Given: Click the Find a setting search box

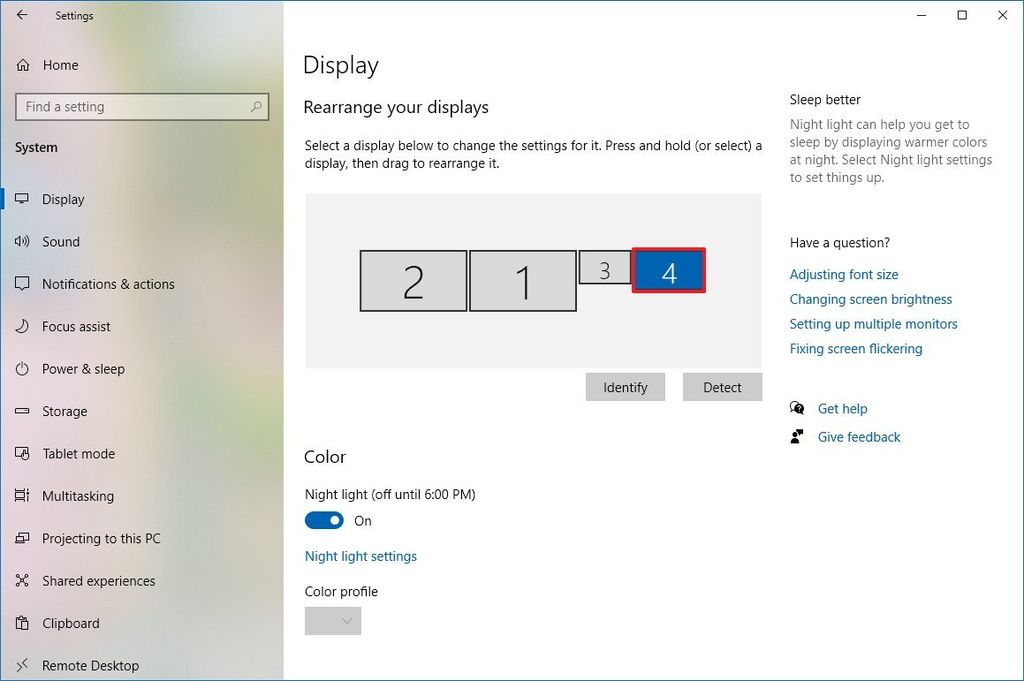Looking at the screenshot, I should 141,106.
